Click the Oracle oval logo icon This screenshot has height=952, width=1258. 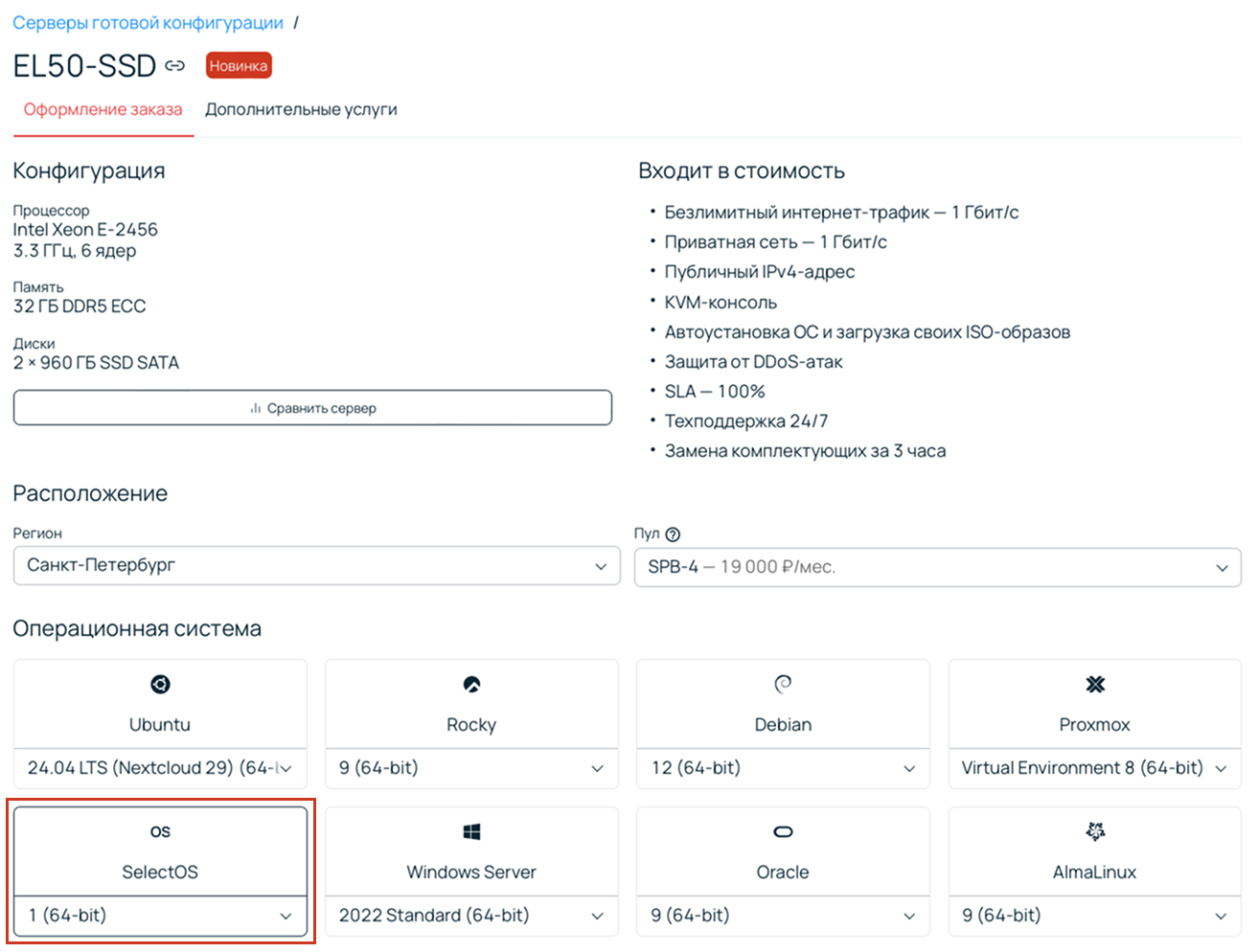[x=783, y=831]
